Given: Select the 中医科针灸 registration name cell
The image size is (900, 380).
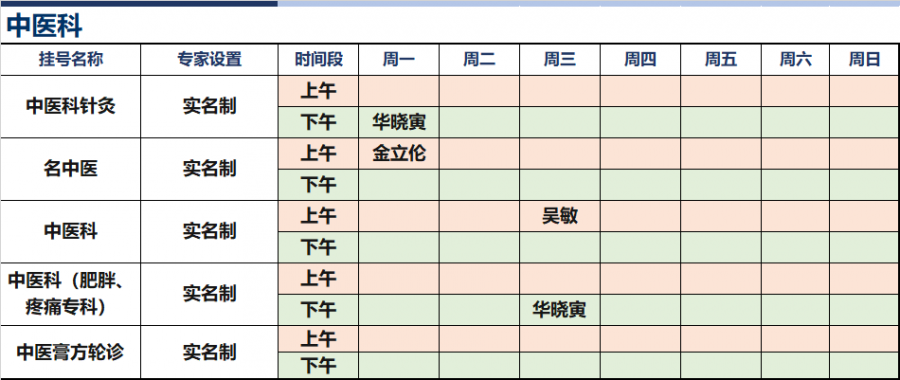Looking at the screenshot, I should tap(71, 106).
